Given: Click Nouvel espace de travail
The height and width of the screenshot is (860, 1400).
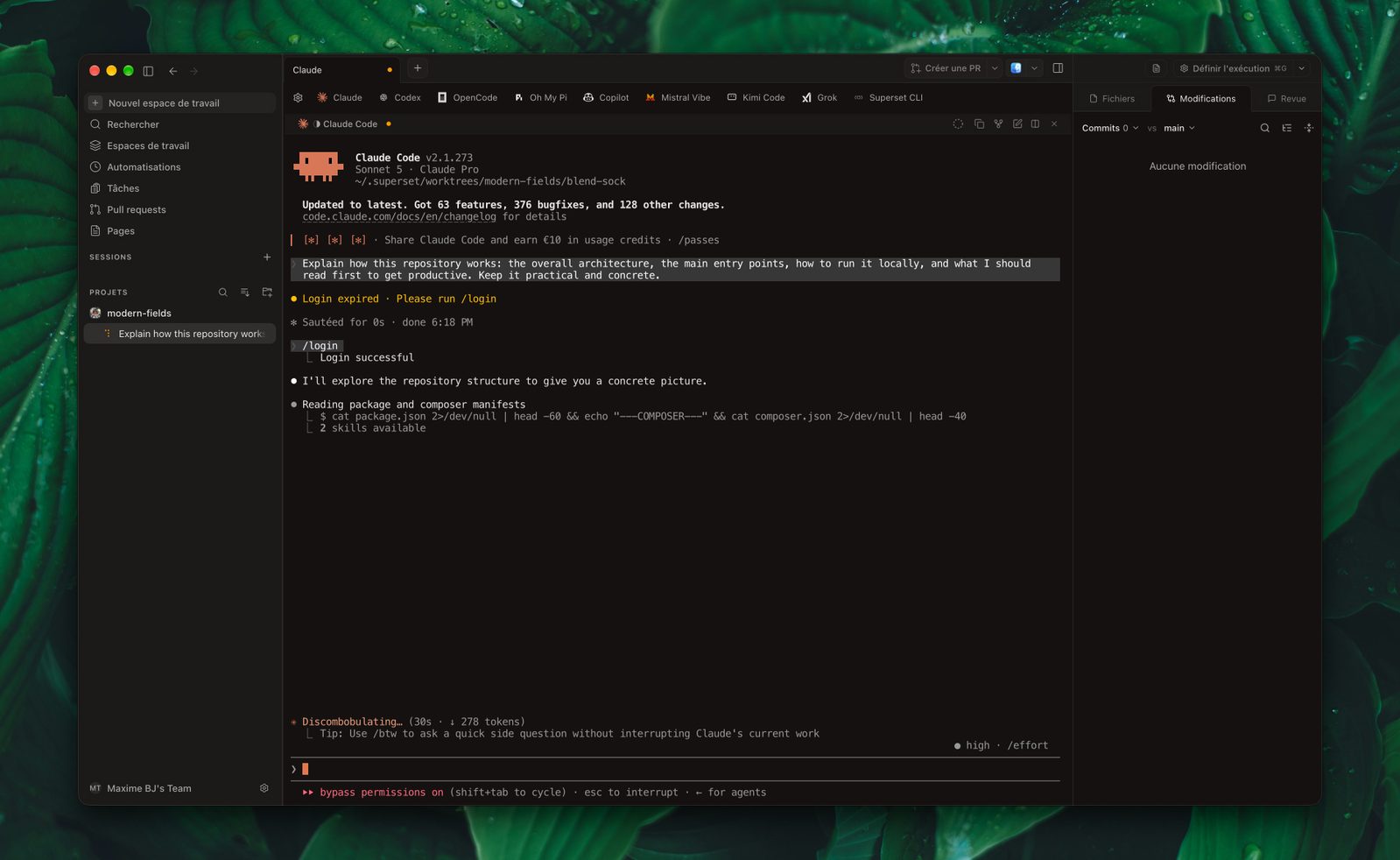Looking at the screenshot, I should tap(180, 103).
